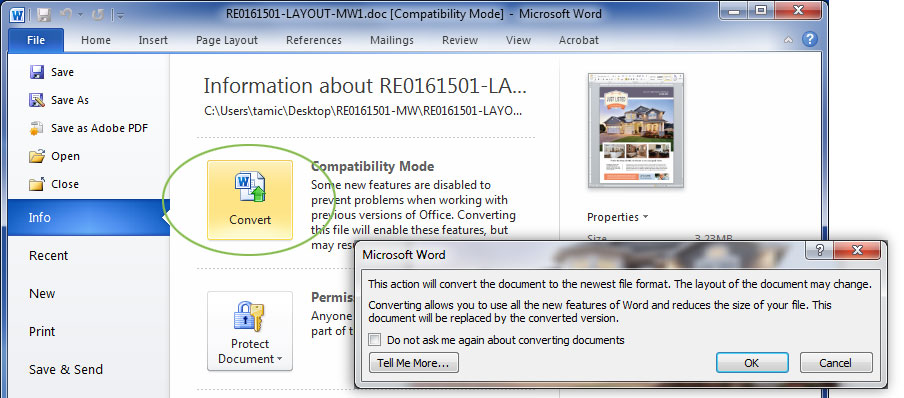Open the Protect Document dropdown button
904x398 pixels.
click(x=250, y=331)
